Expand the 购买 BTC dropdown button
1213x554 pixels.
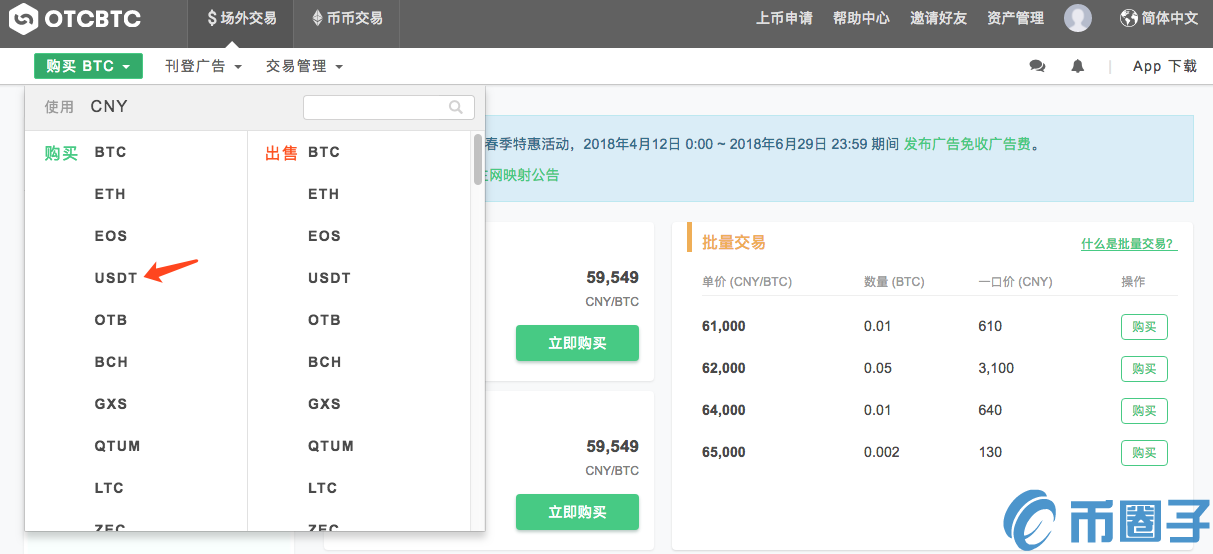coord(88,66)
